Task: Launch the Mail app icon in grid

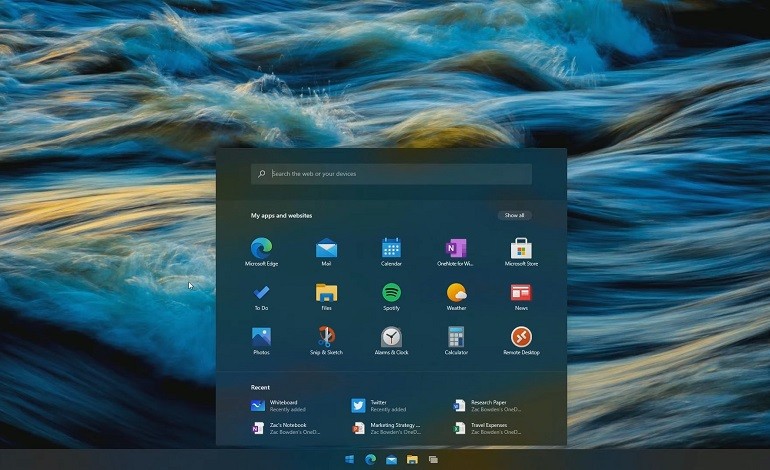Action: (326, 252)
